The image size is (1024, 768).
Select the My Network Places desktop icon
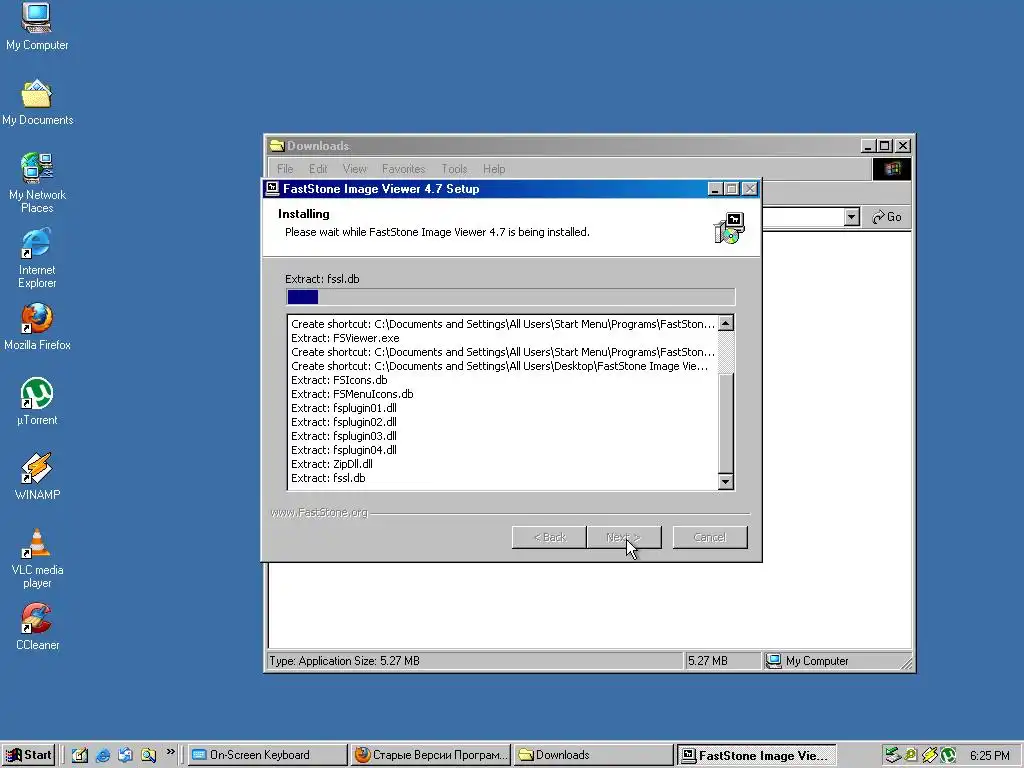coord(37,183)
